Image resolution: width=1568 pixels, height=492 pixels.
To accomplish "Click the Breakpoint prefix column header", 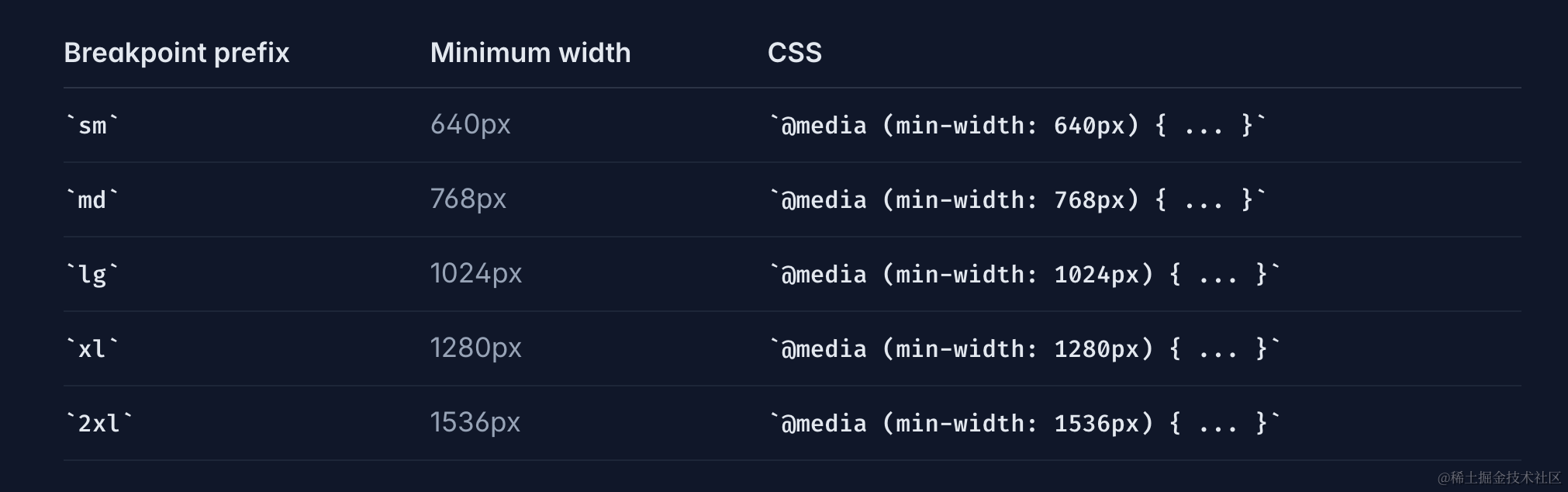I will [x=176, y=53].
